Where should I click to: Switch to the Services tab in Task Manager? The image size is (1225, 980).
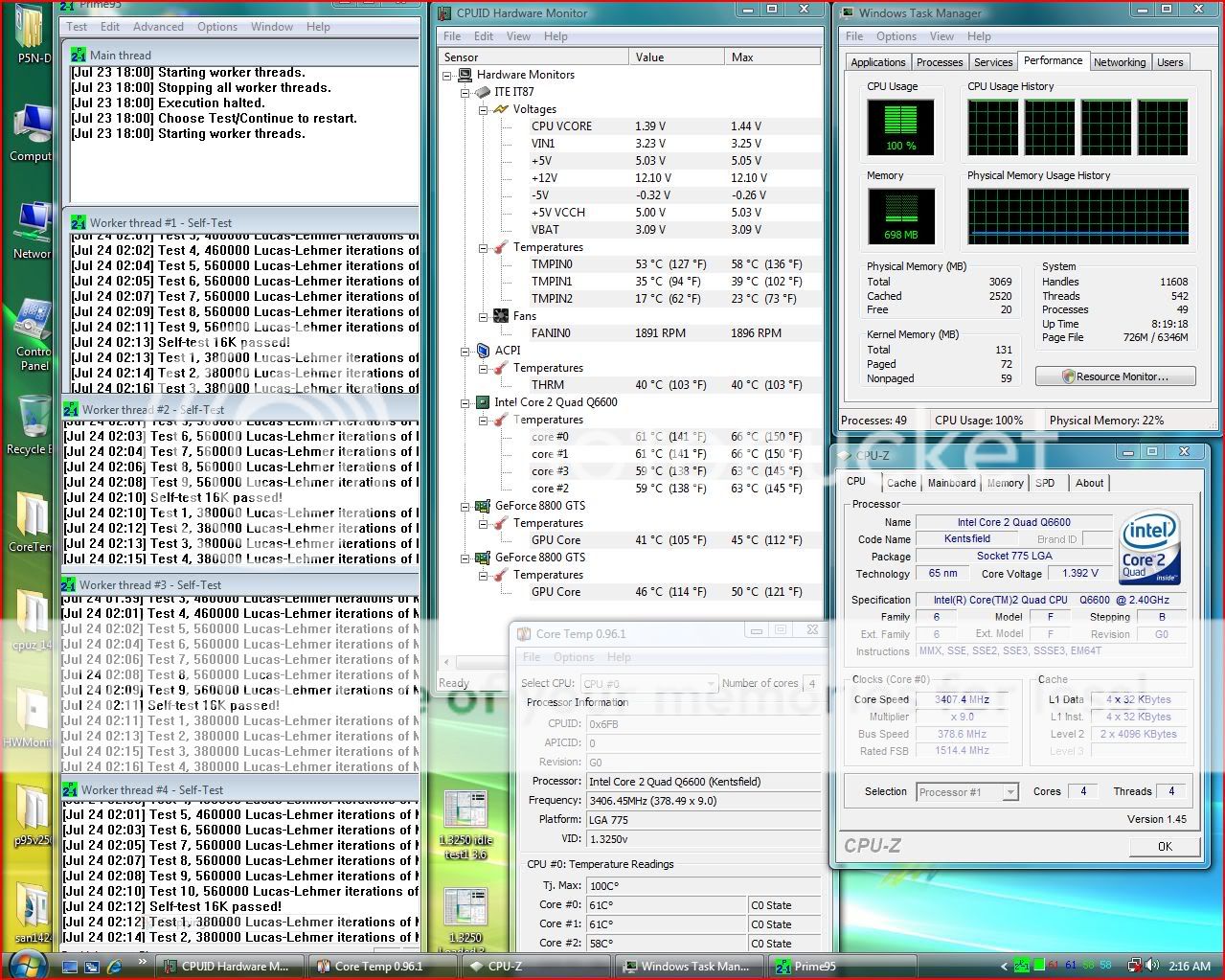pyautogui.click(x=993, y=62)
